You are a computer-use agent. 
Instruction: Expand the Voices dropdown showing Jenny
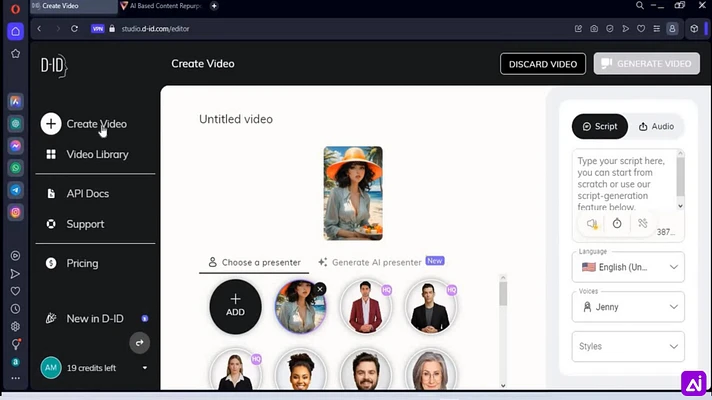tap(628, 307)
